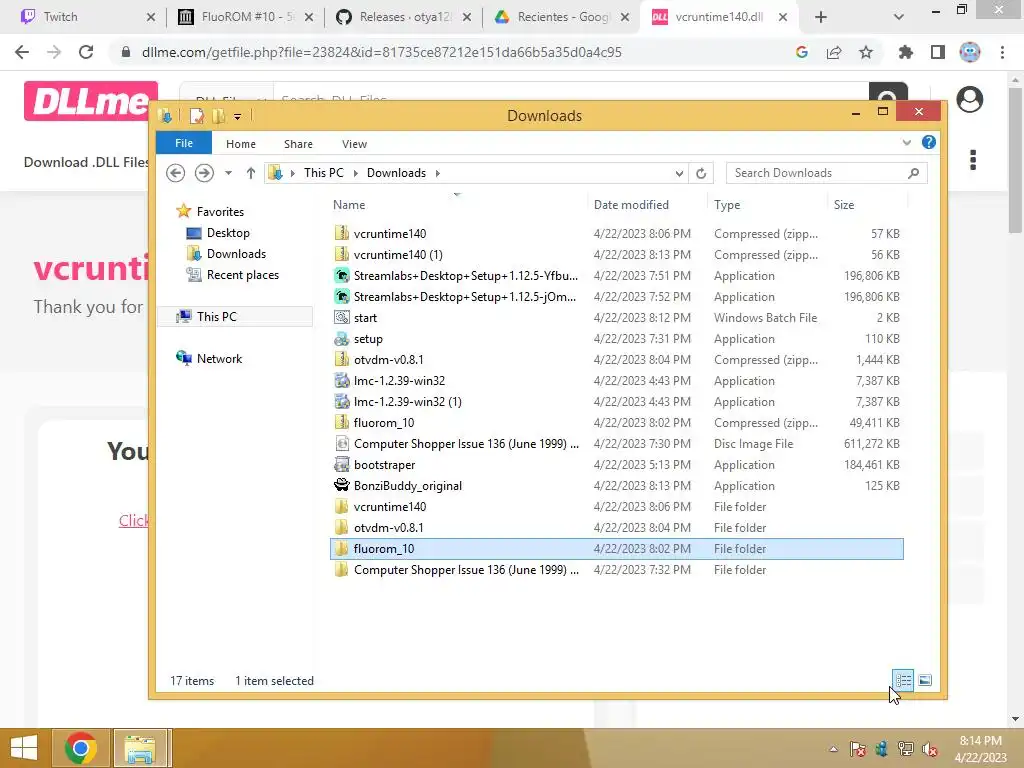The image size is (1024, 768).
Task: Select lmc-1.2.39-win32 (1) application
Action: (616, 401)
